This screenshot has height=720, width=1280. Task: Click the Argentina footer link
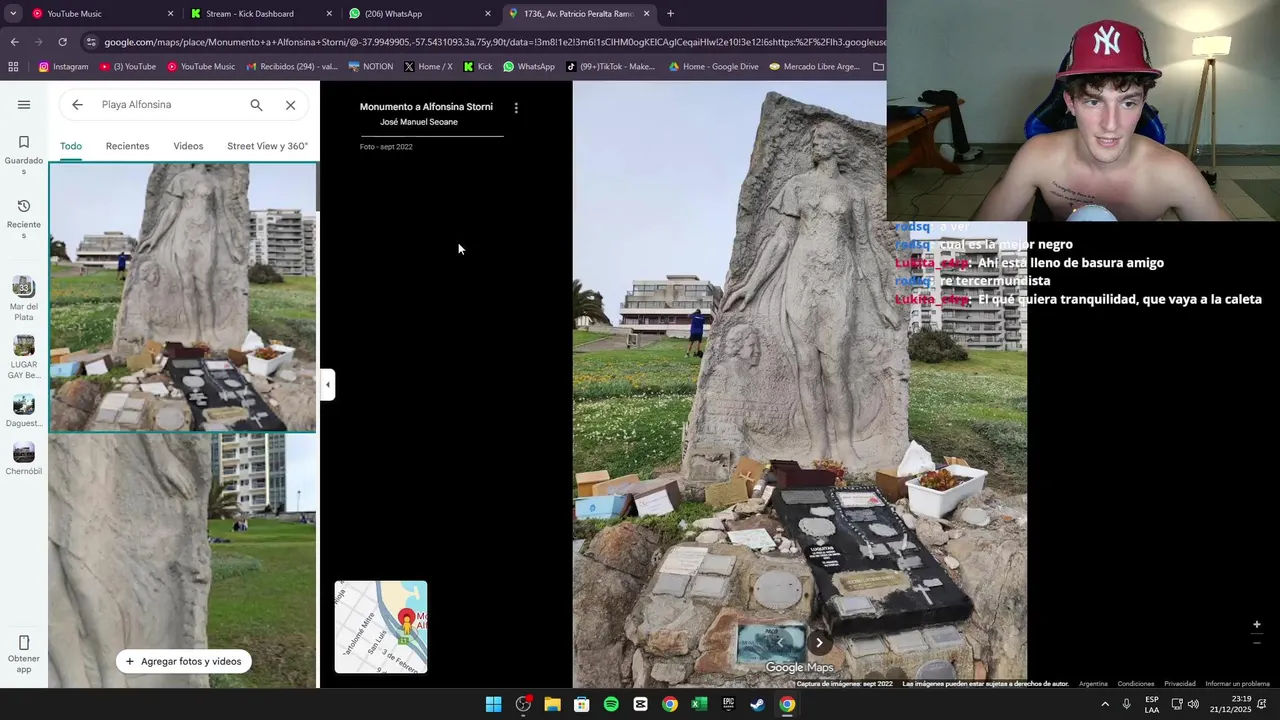point(1093,684)
